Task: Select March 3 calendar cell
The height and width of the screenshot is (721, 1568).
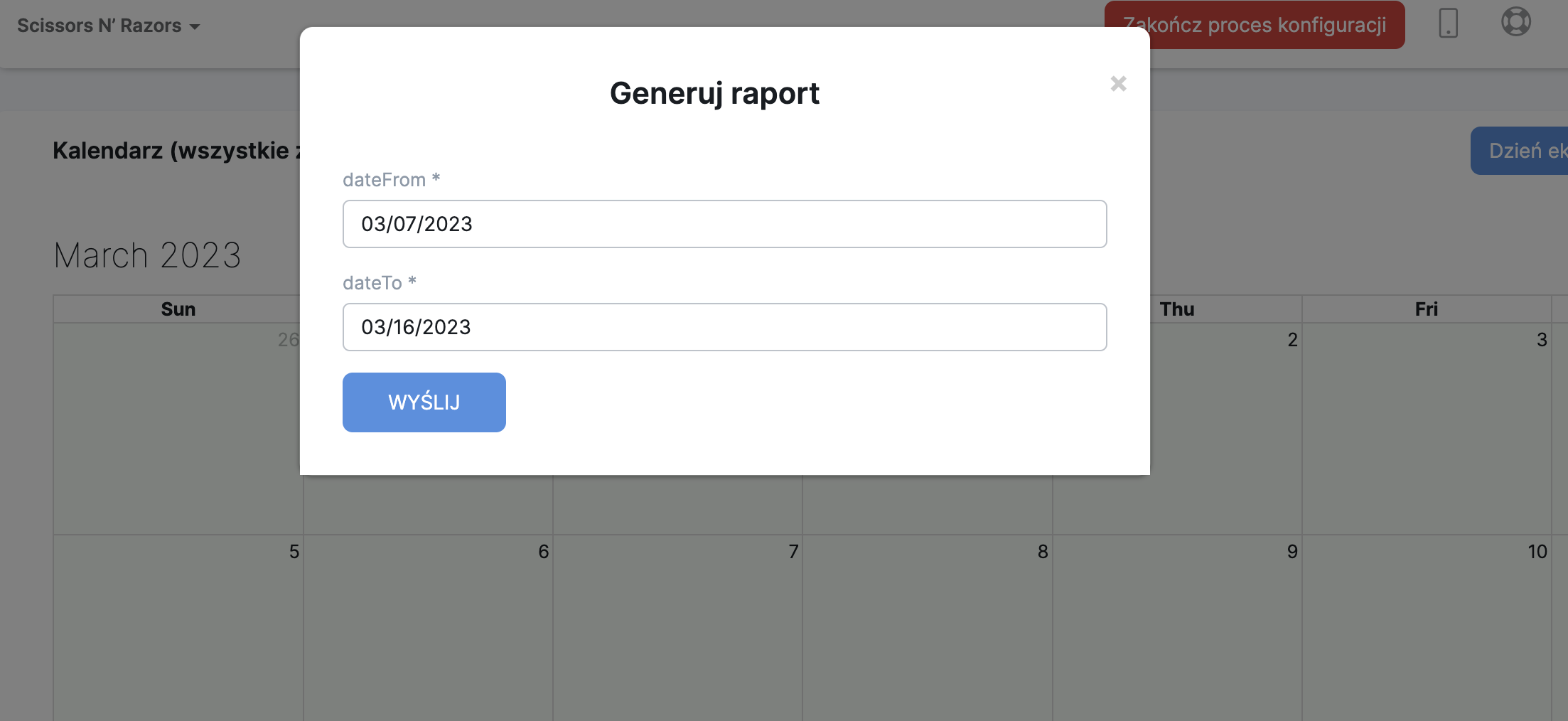Action: [1426, 427]
